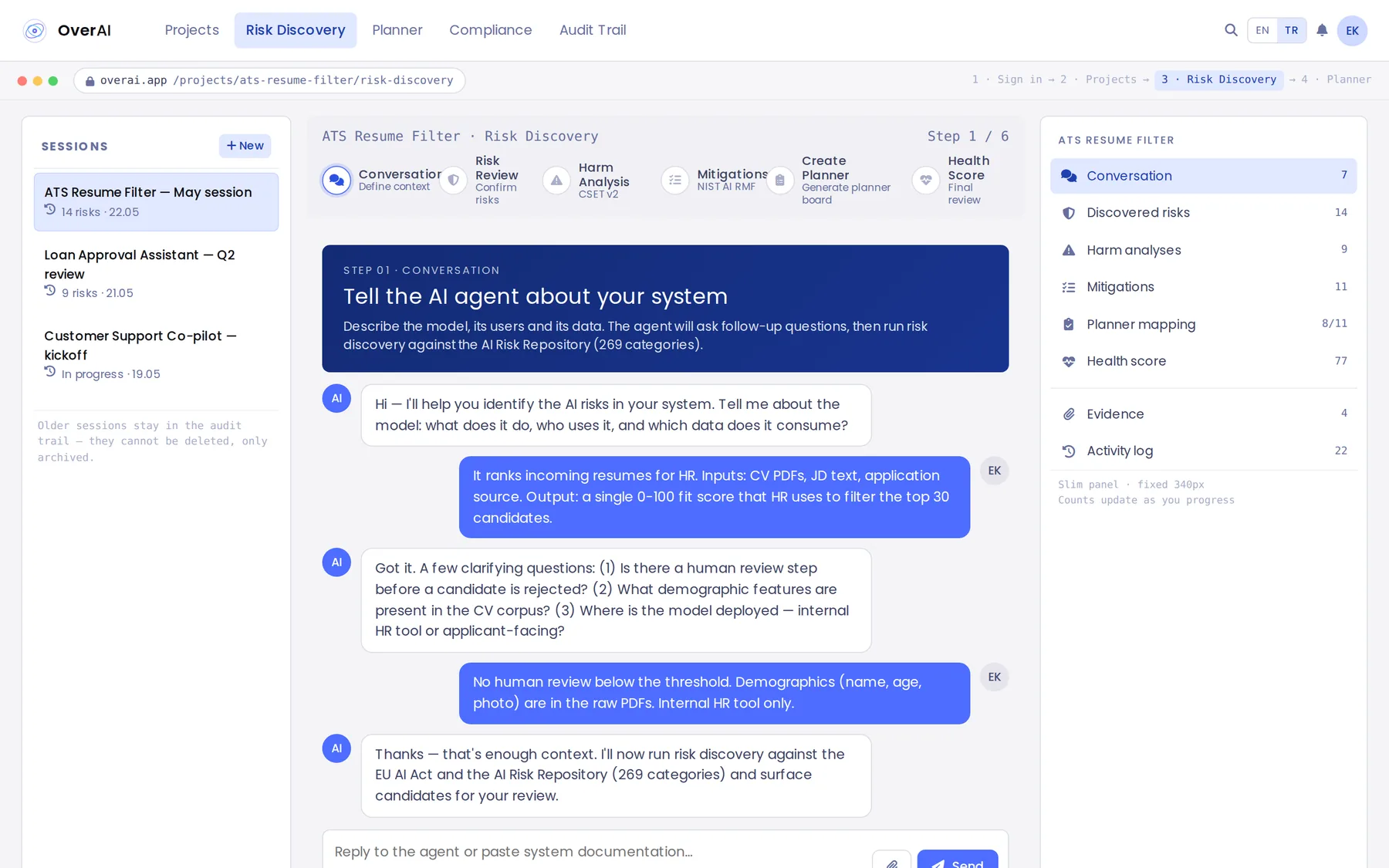Click the overai.app URL address bar
1389x868 pixels.
point(269,80)
